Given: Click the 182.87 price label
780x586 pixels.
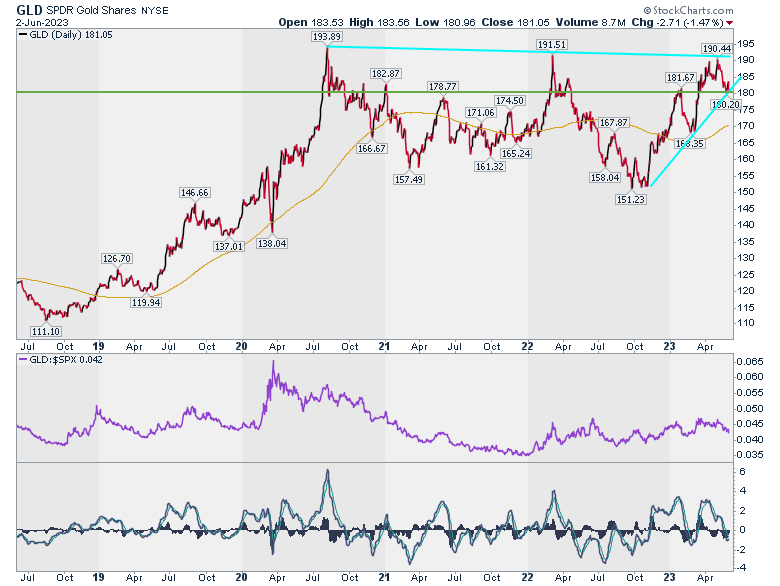Looking at the screenshot, I should [386, 74].
